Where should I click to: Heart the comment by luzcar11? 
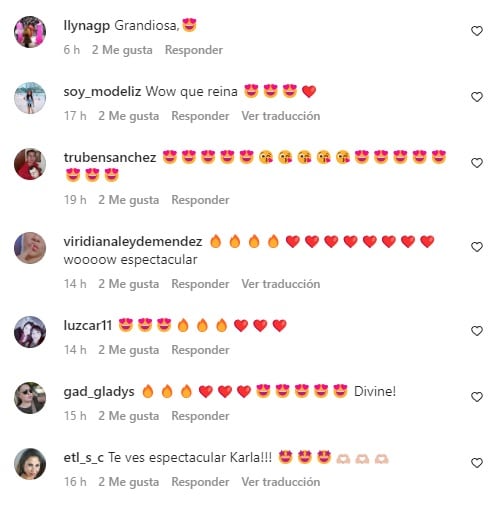pos(477,331)
